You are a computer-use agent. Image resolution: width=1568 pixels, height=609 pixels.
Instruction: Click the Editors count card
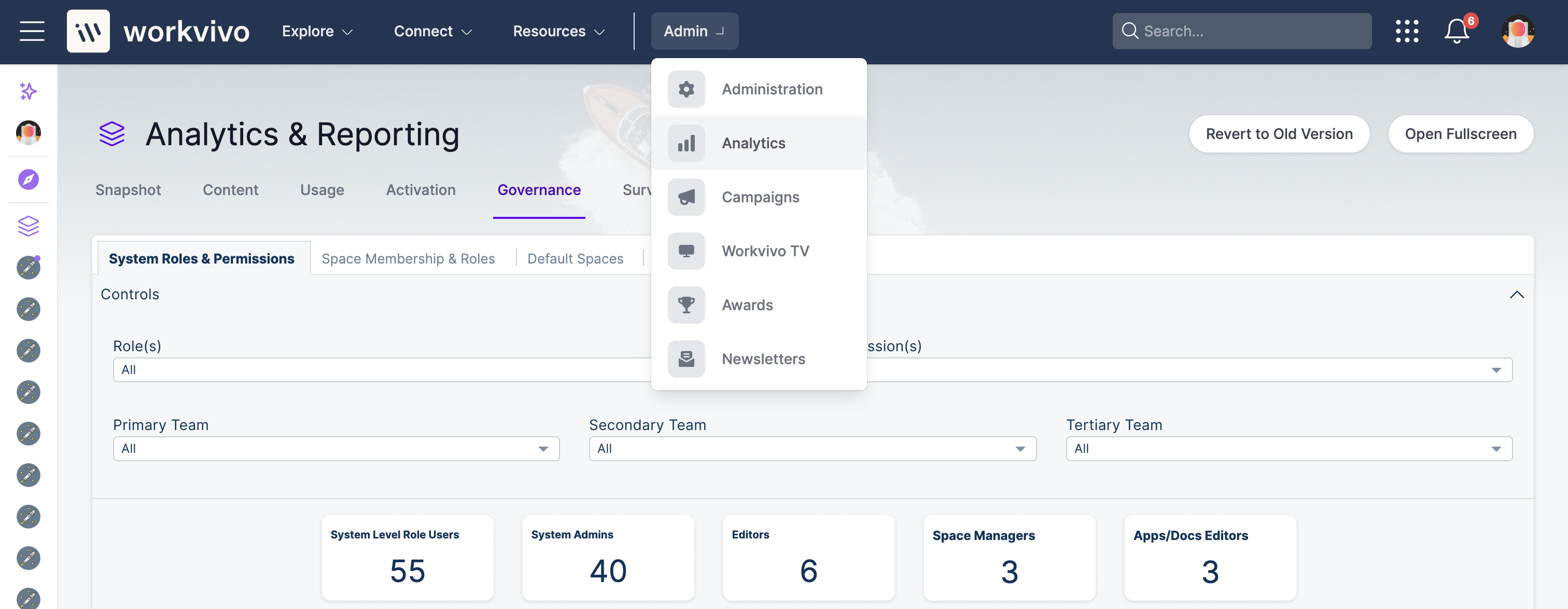808,557
